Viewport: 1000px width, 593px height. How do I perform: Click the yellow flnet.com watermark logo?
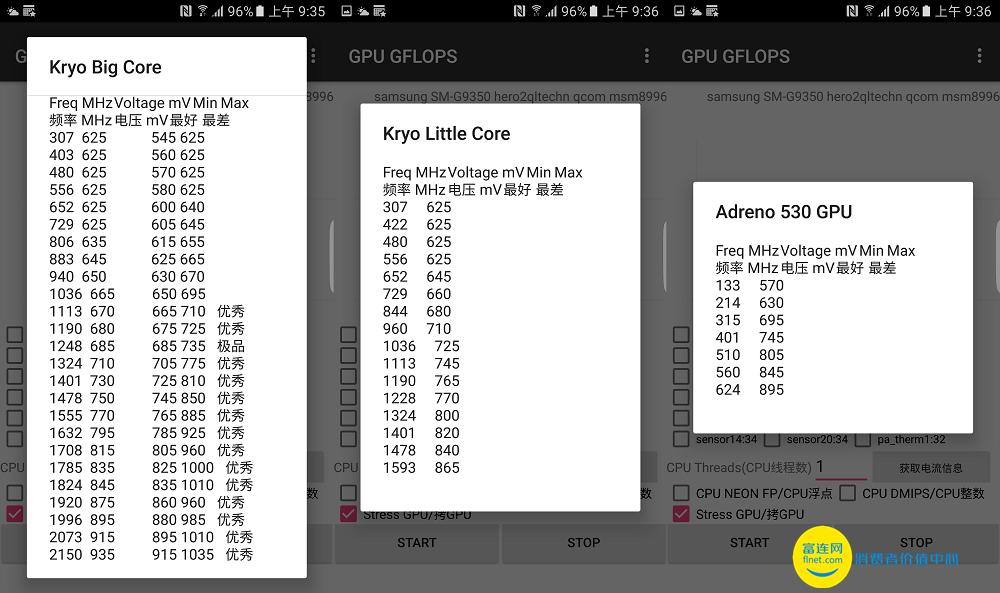[x=822, y=558]
